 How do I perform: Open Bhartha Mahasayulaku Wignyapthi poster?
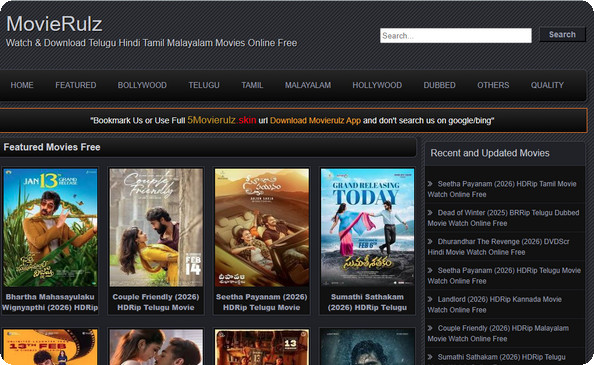click(50, 228)
